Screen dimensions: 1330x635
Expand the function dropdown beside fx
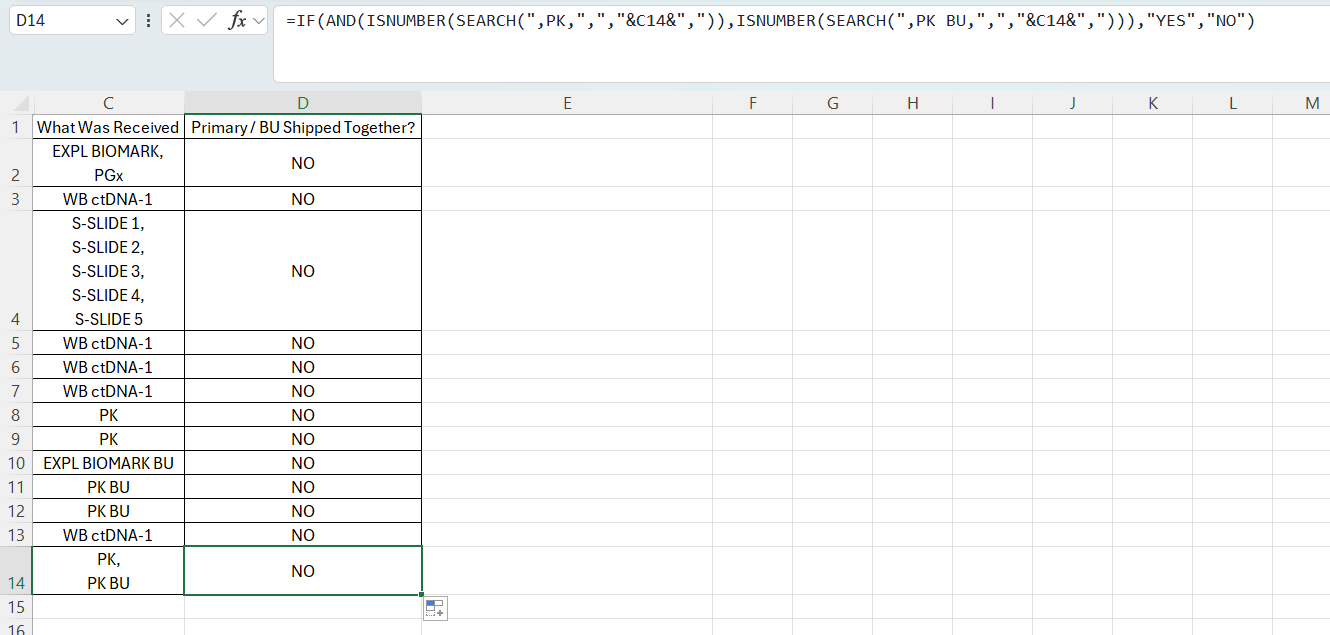tap(260, 21)
